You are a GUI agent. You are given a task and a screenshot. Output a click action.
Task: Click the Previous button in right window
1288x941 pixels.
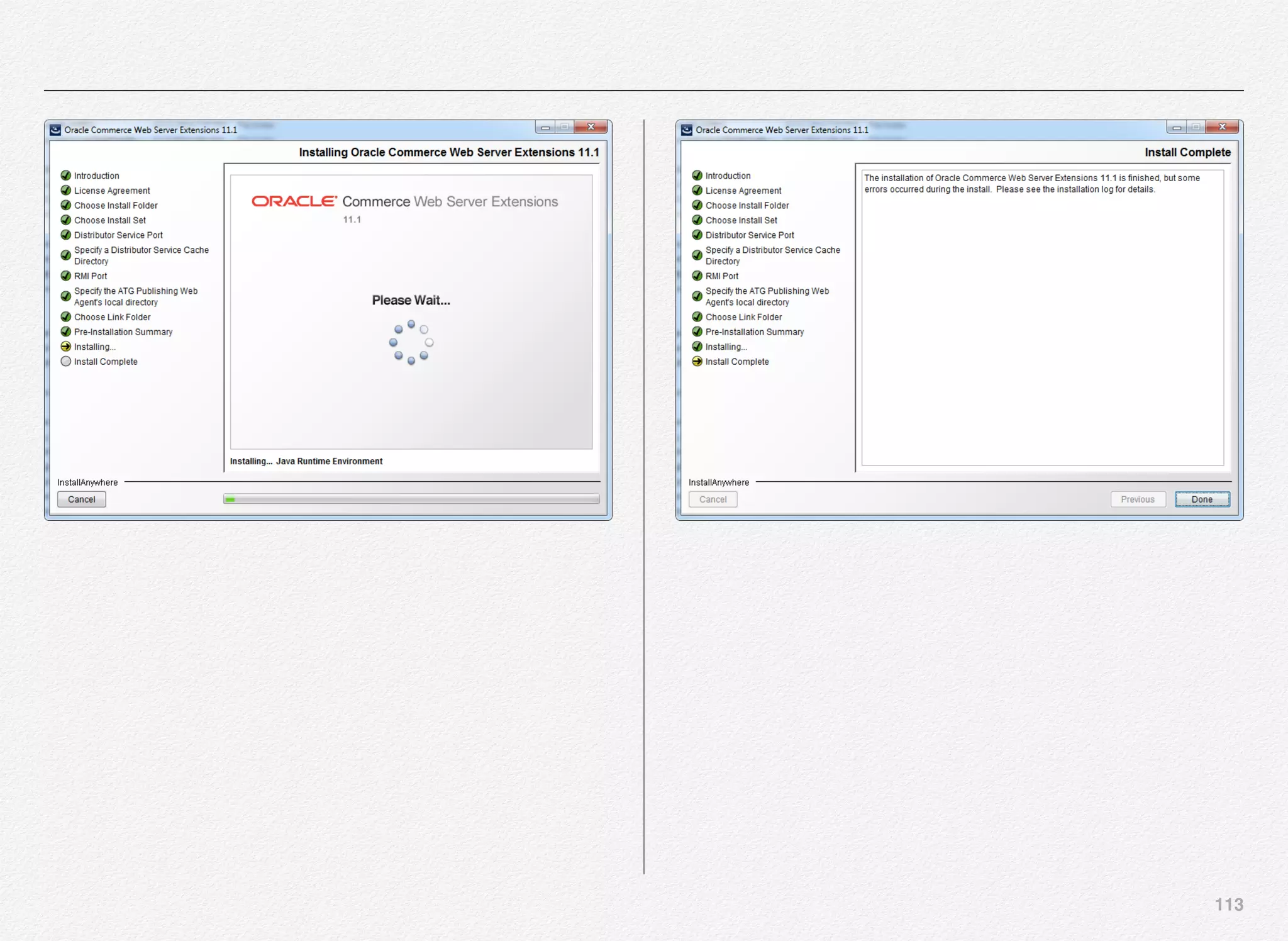pyautogui.click(x=1137, y=499)
